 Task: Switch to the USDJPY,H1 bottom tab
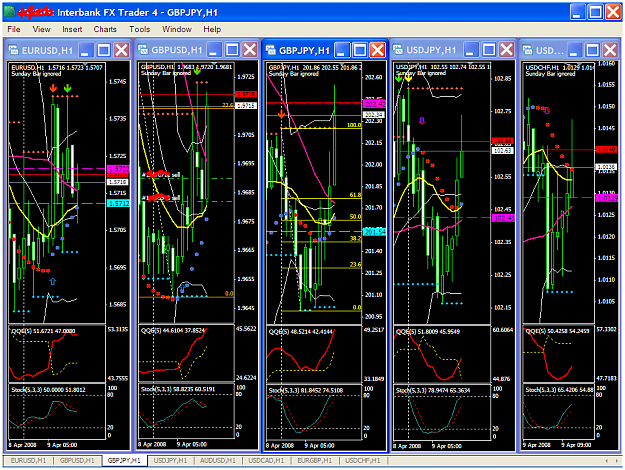point(171,460)
